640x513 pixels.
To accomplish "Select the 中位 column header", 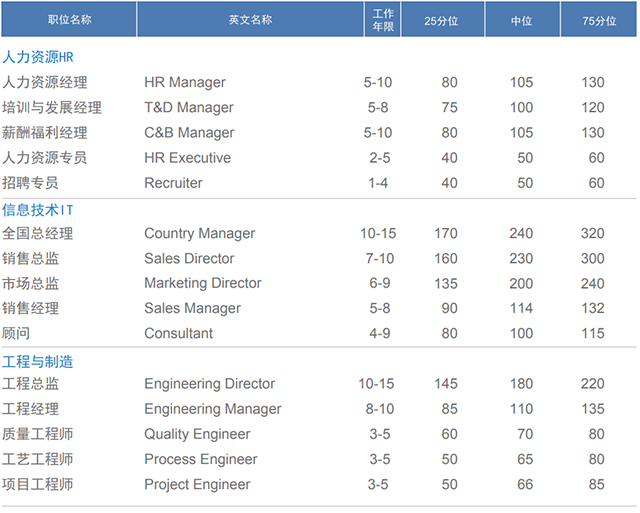I will click(521, 19).
